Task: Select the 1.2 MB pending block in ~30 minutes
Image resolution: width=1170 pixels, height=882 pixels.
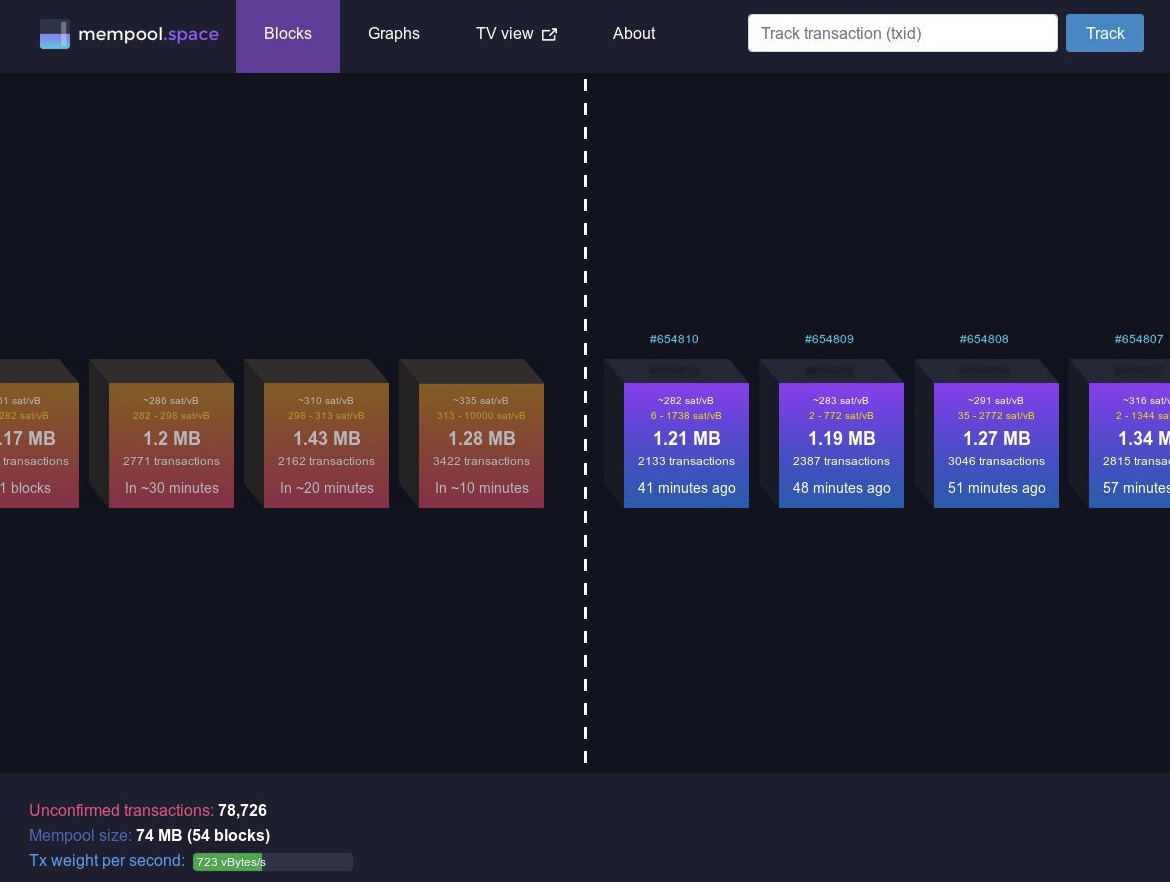Action: click(x=172, y=445)
